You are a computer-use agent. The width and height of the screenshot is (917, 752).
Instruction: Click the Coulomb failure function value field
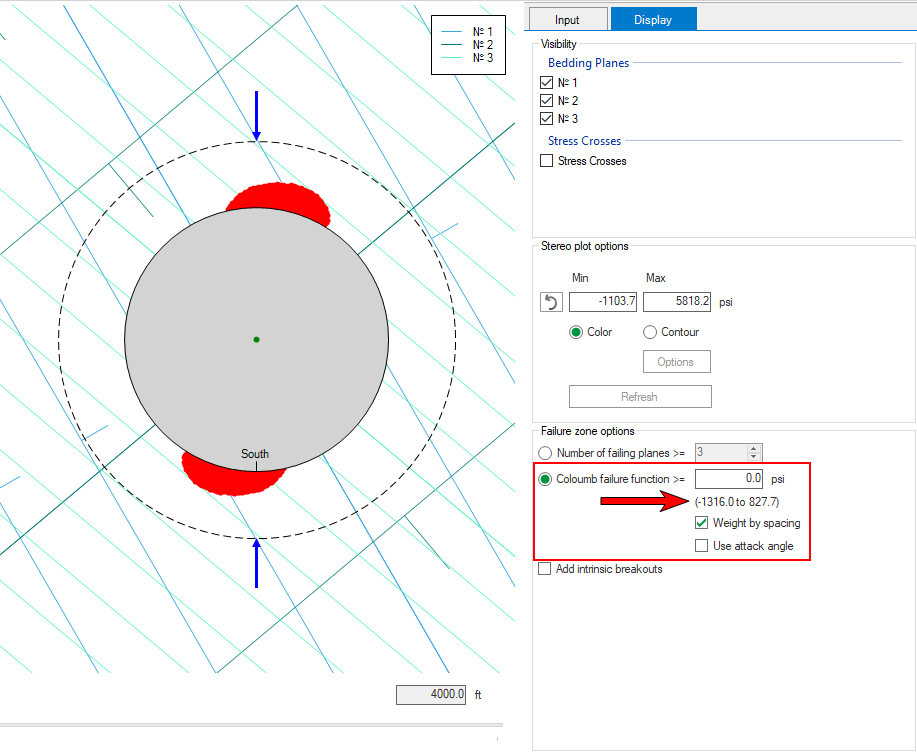pos(729,479)
